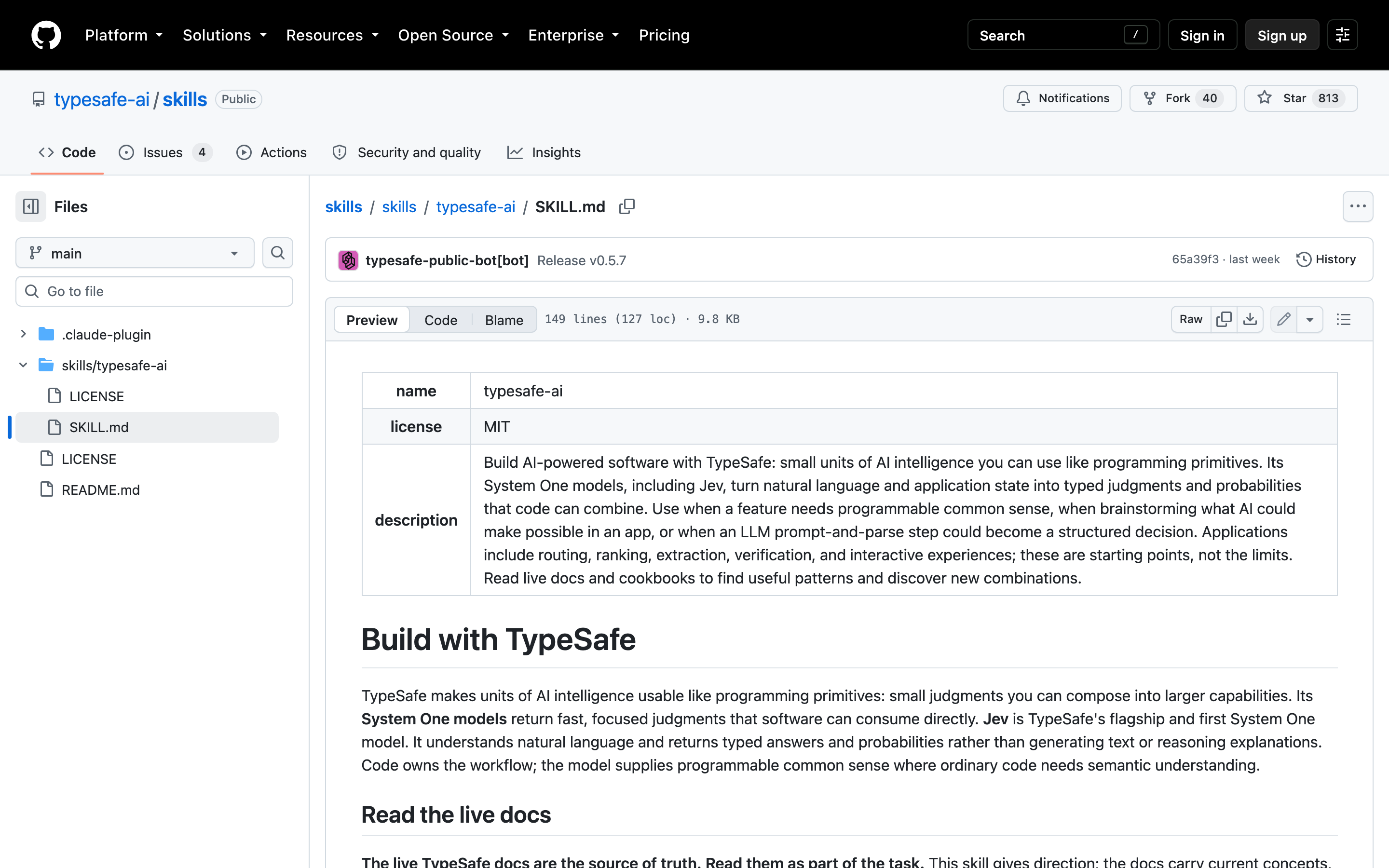Open the Issues tab

tap(165, 153)
